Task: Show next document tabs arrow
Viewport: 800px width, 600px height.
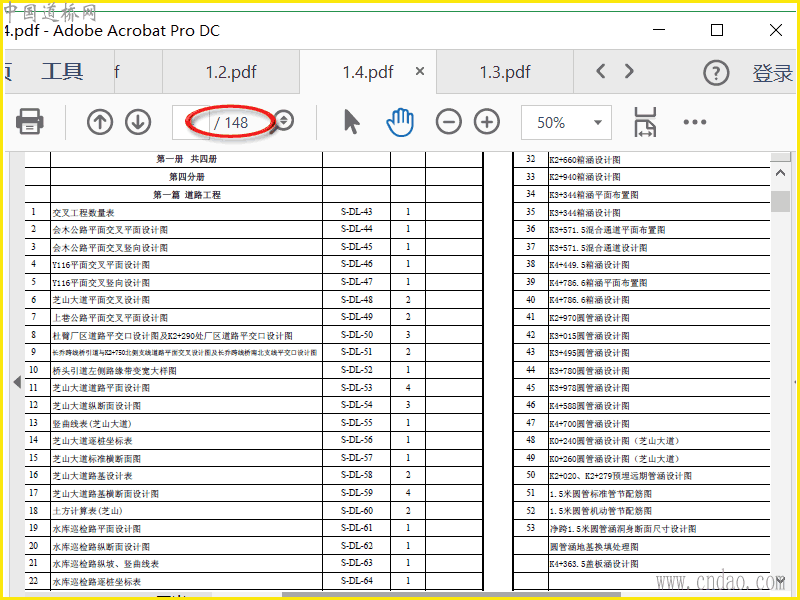Action: tap(629, 71)
